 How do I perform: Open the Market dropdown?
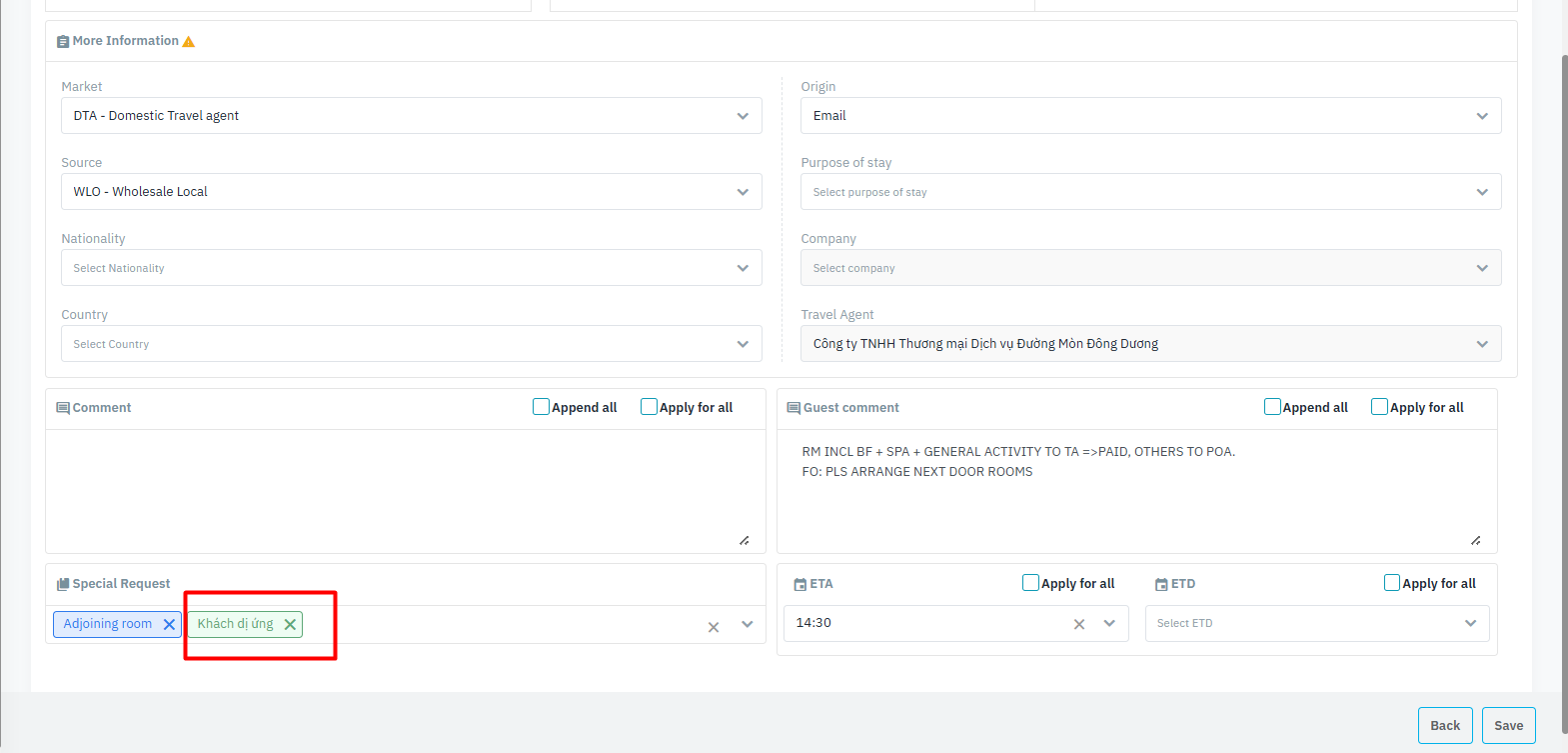[743, 116]
